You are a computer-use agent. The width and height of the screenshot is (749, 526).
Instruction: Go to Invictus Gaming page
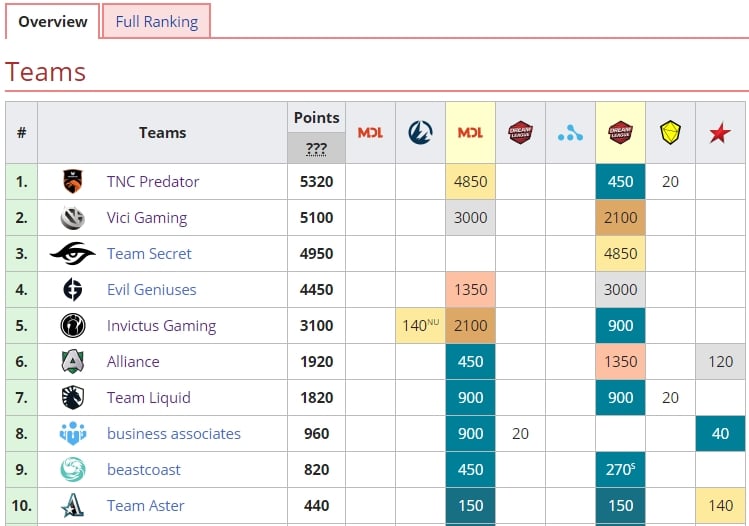coord(161,326)
